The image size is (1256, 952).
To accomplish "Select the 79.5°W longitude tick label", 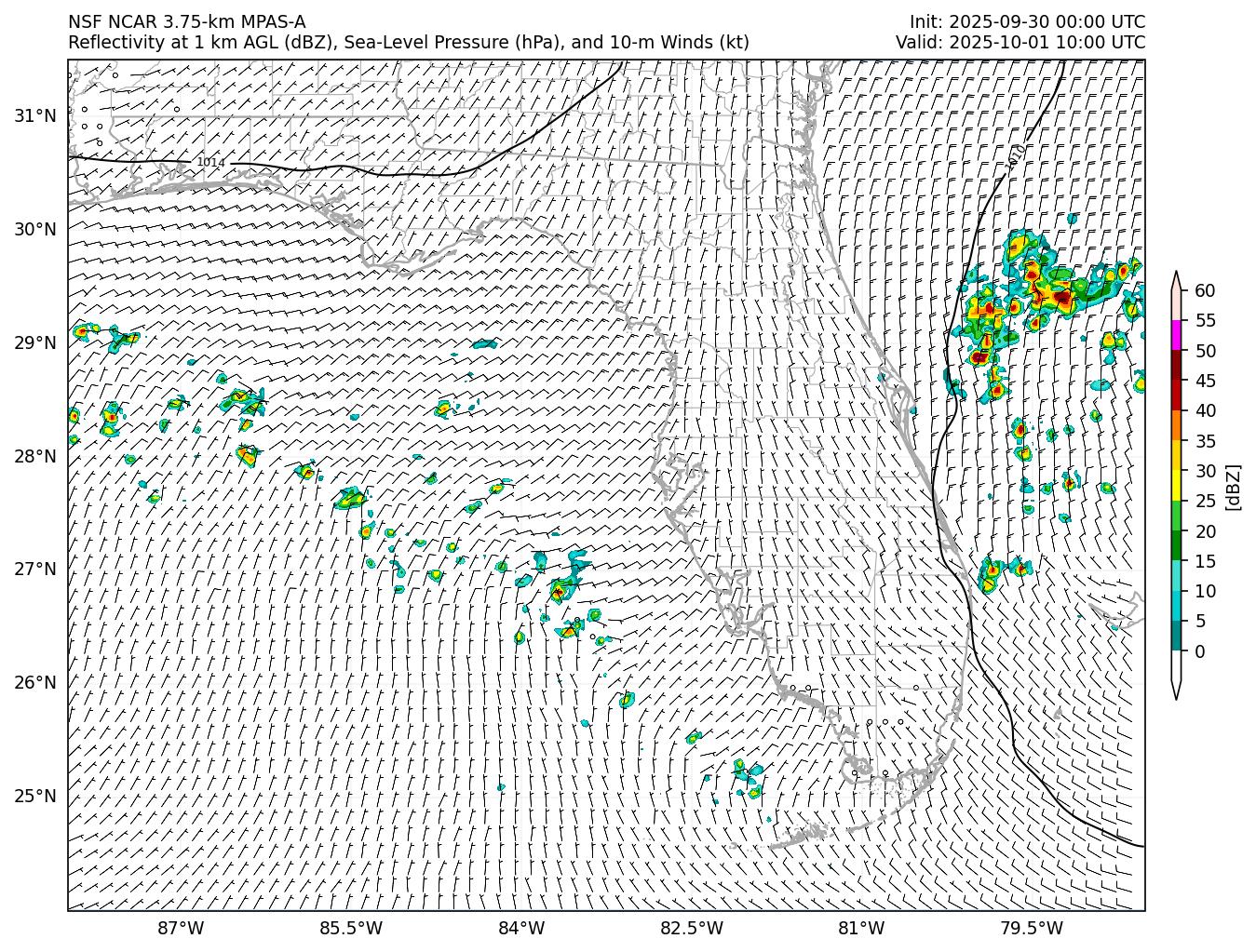I will (x=1032, y=928).
